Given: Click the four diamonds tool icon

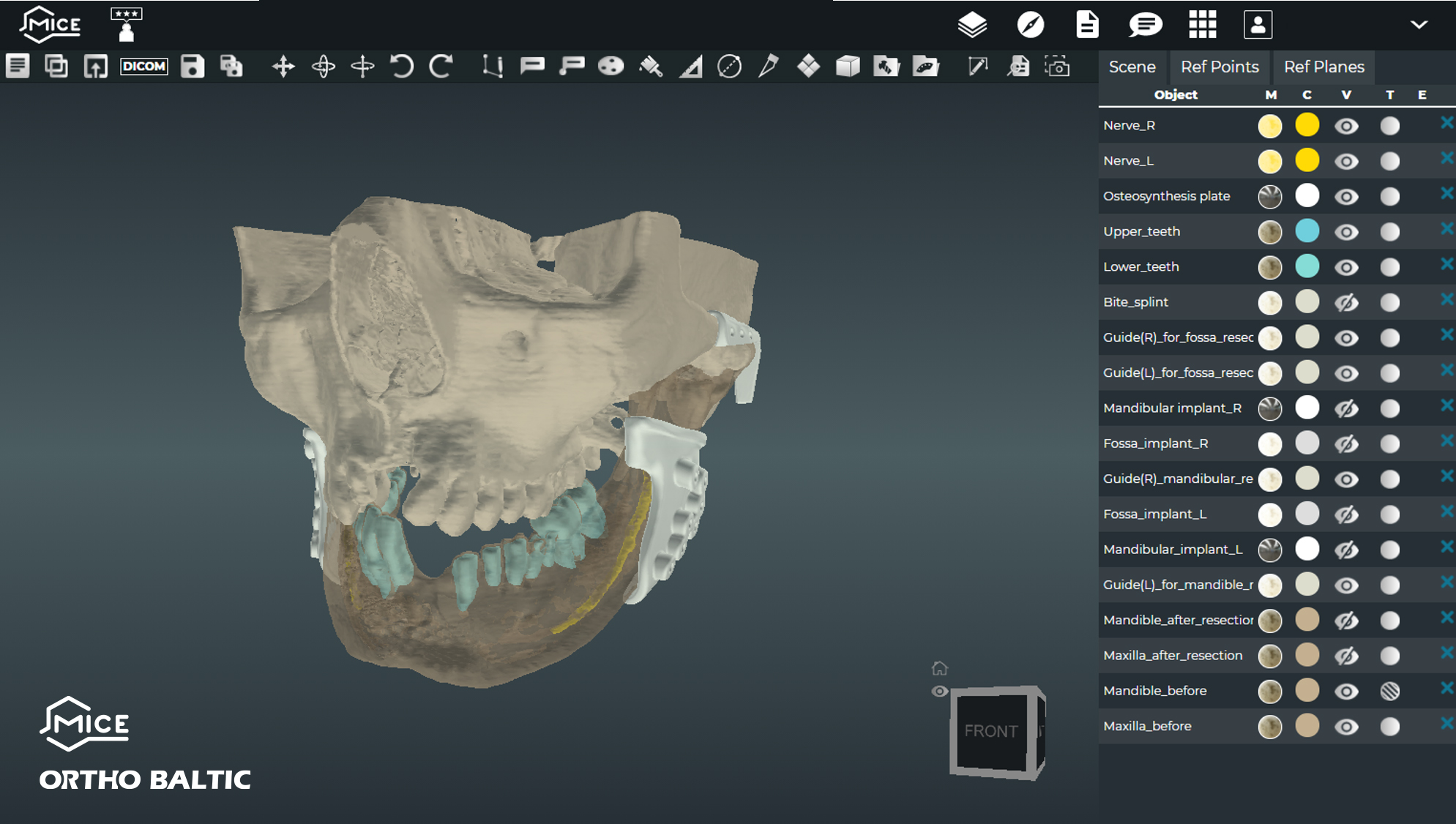Looking at the screenshot, I should tap(808, 67).
